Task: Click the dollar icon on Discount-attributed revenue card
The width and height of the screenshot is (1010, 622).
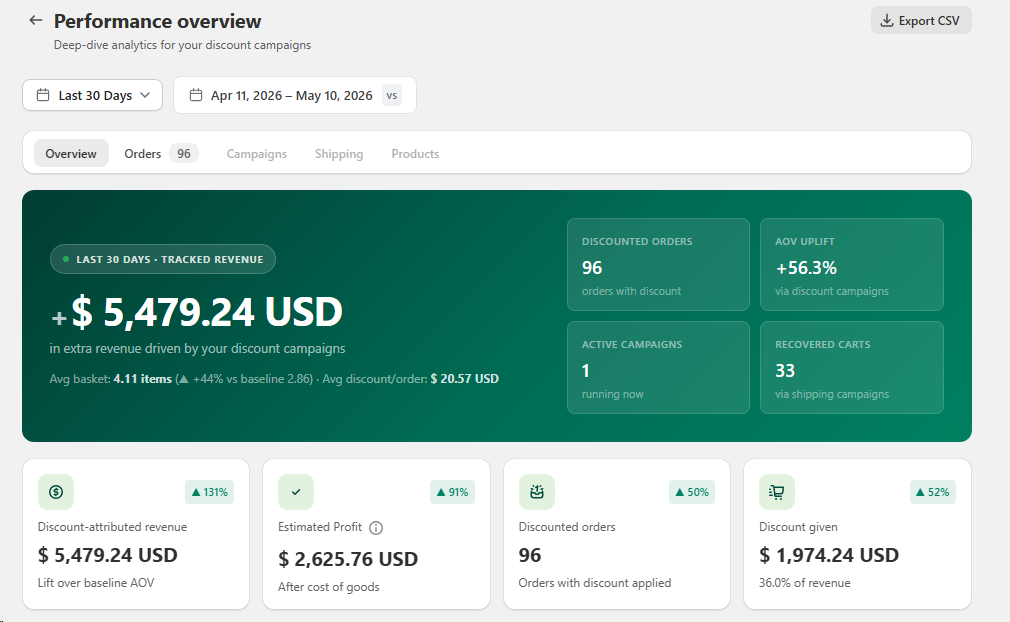Action: 56,492
